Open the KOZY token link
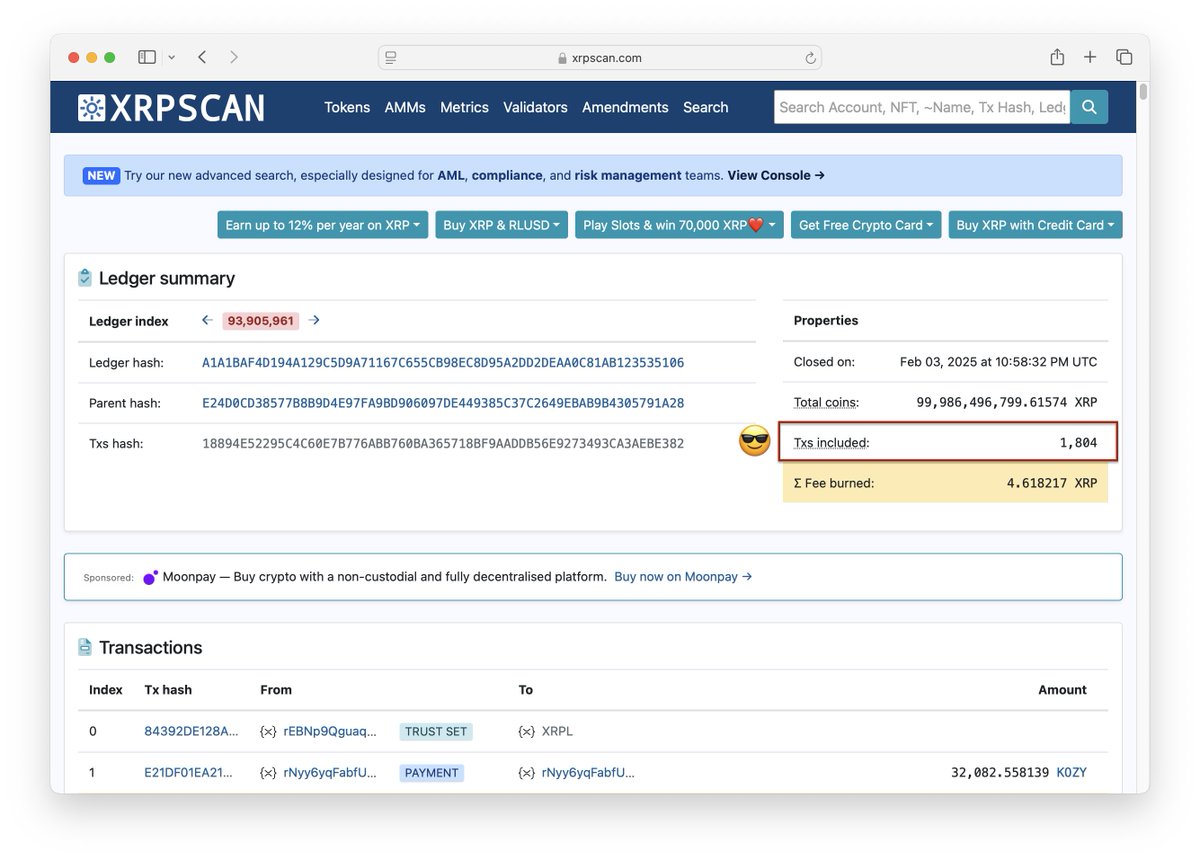Screen dimensions: 1200x860 (1072, 772)
